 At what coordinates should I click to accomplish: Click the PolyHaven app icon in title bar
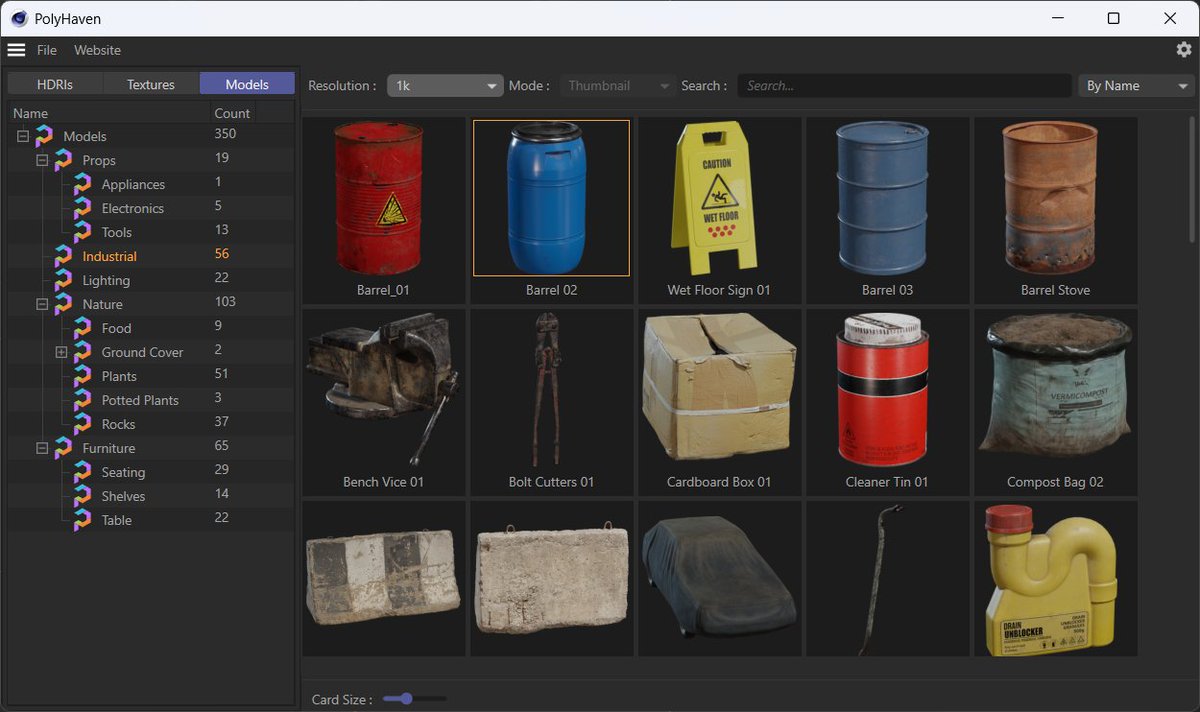click(19, 18)
